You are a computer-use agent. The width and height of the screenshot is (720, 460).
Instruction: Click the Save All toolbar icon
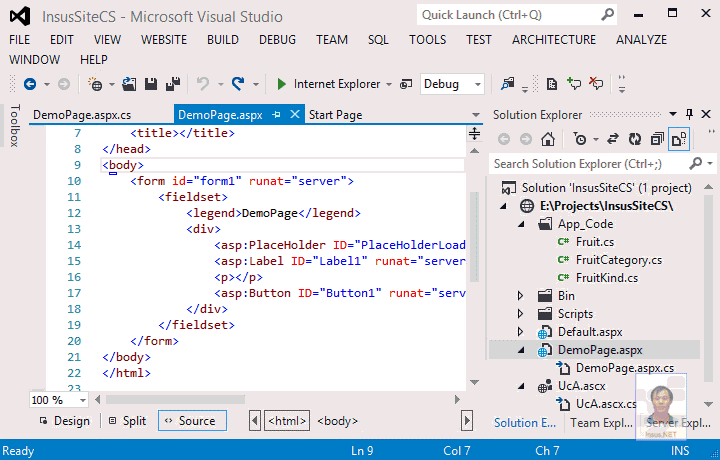[173, 84]
